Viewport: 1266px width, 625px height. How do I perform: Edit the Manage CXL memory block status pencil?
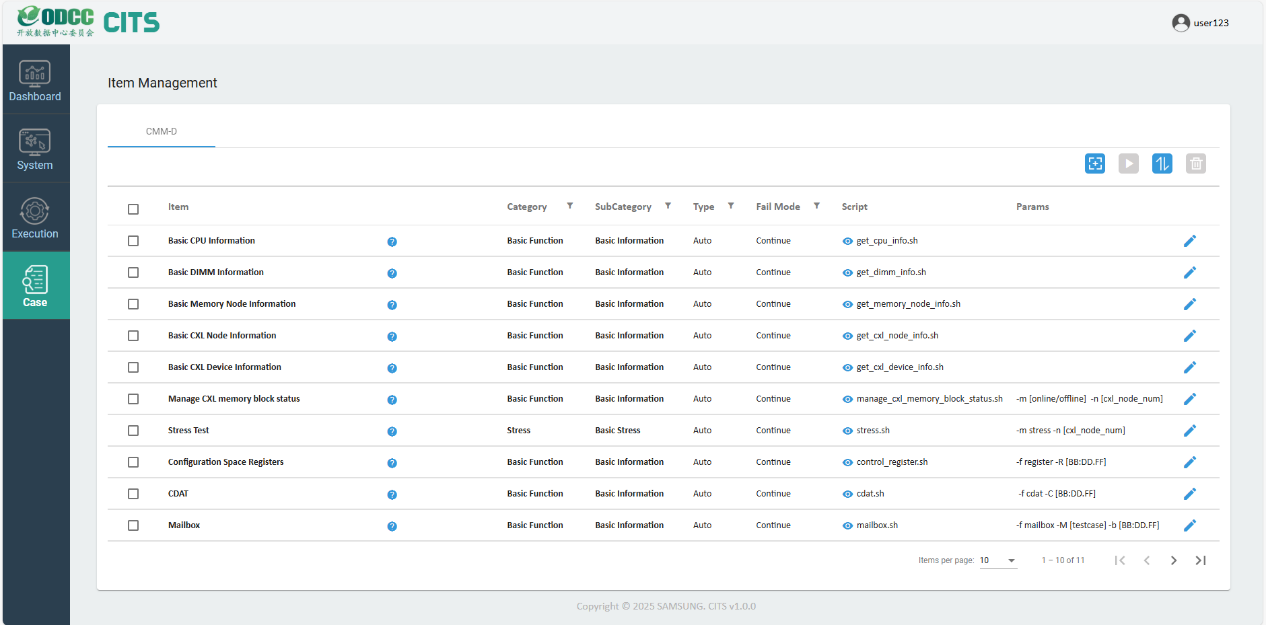click(x=1190, y=399)
